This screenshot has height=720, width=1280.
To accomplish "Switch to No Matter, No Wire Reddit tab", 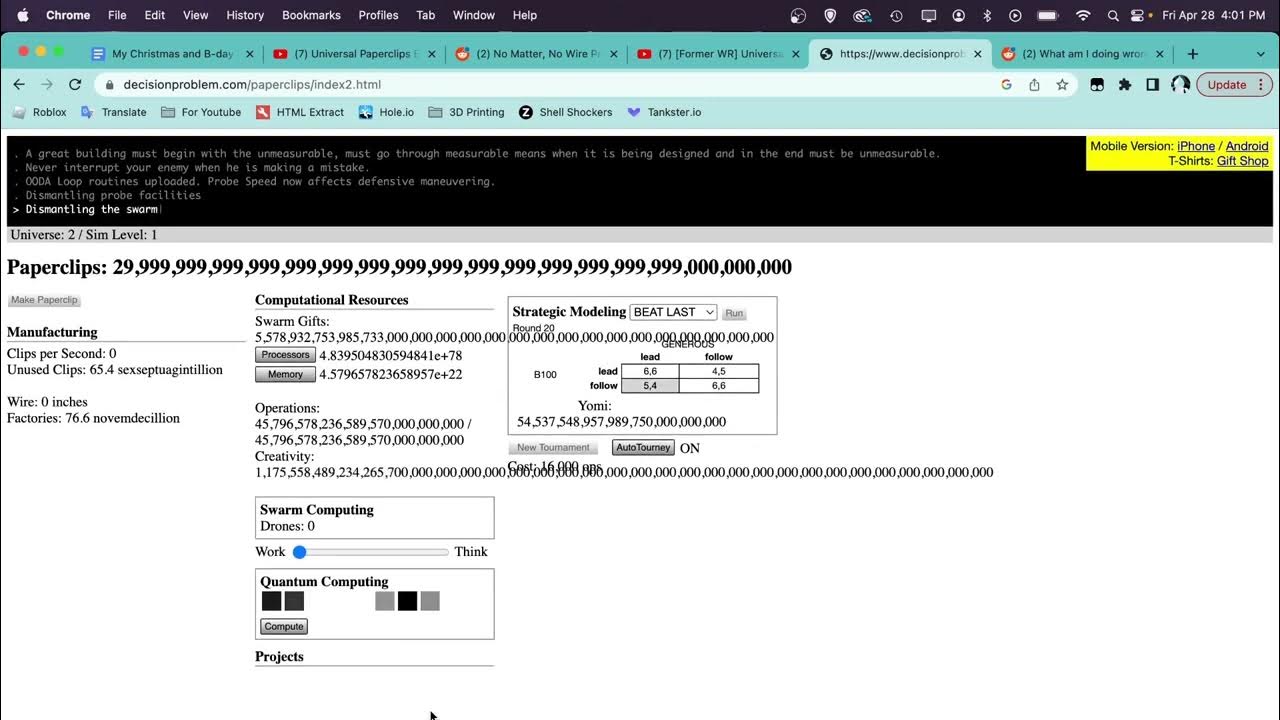I will click(537, 54).
